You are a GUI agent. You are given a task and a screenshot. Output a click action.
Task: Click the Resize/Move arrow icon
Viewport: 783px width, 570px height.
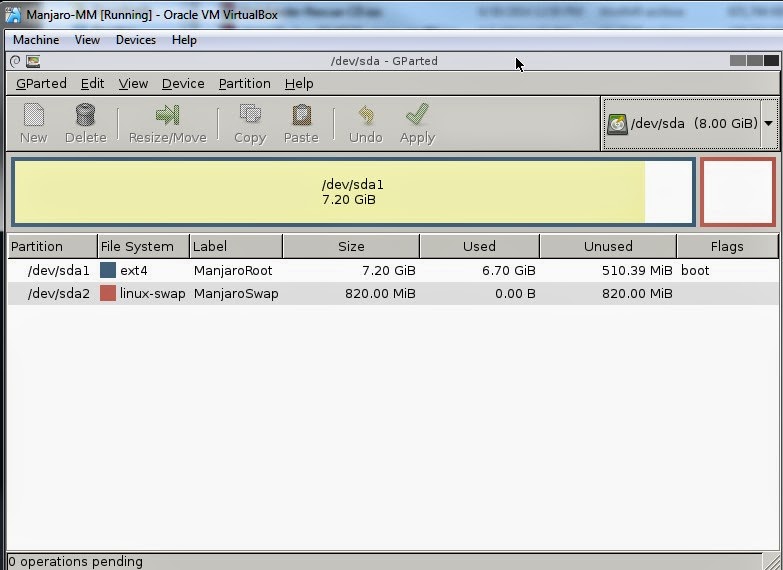(x=167, y=115)
